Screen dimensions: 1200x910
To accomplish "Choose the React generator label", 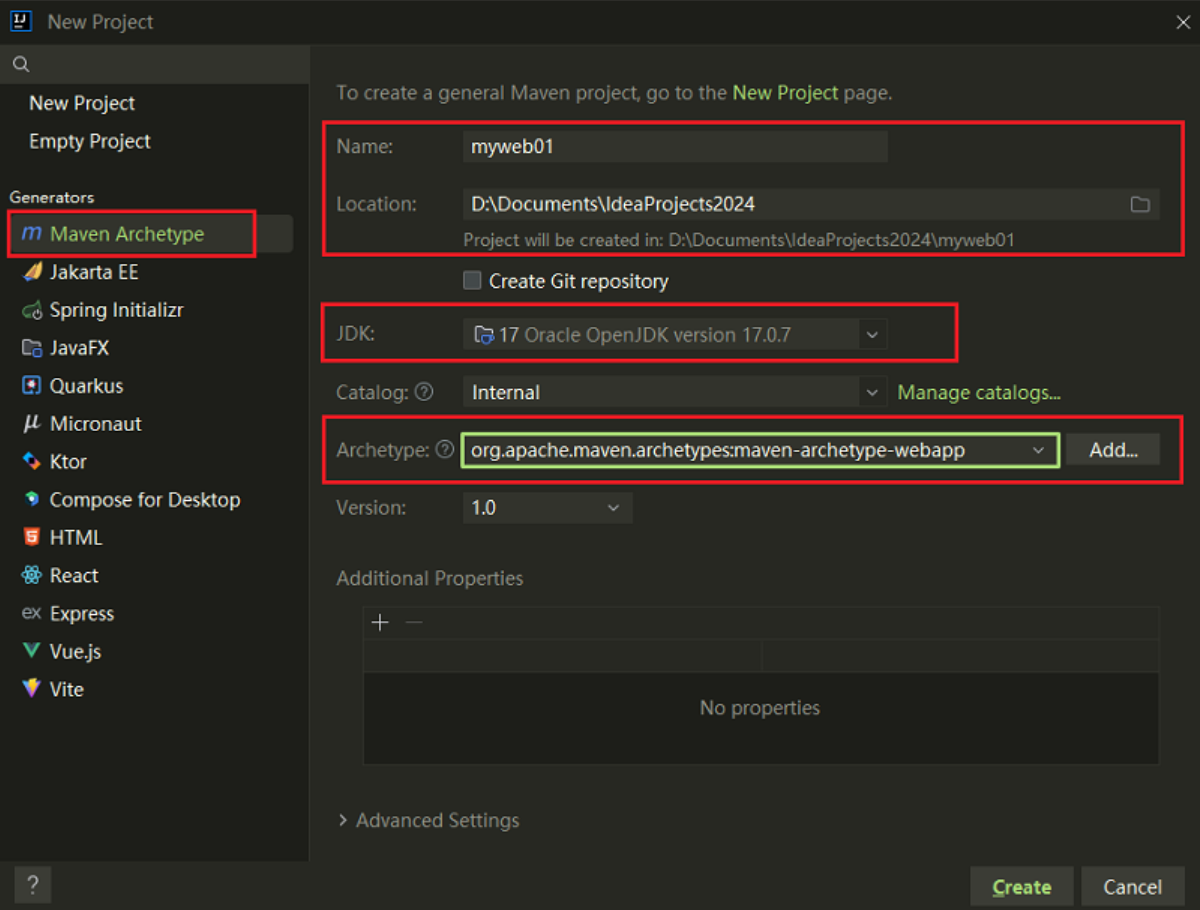I will pyautogui.click(x=74, y=576).
